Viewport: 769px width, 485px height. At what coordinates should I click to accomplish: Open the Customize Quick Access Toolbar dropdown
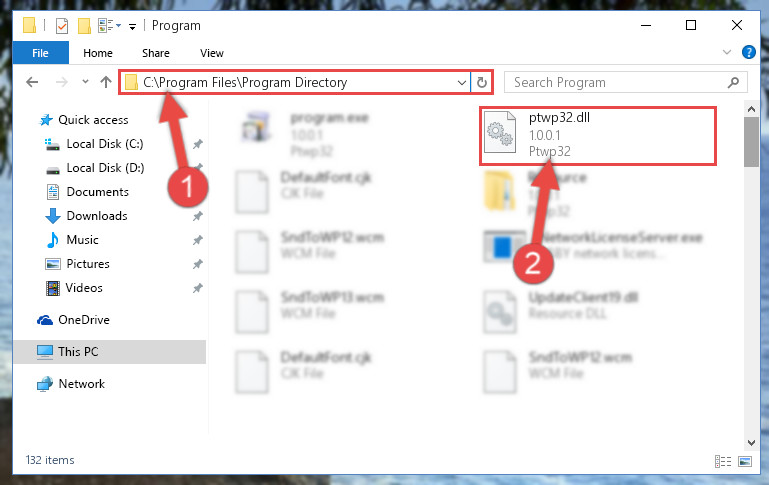click(132, 26)
